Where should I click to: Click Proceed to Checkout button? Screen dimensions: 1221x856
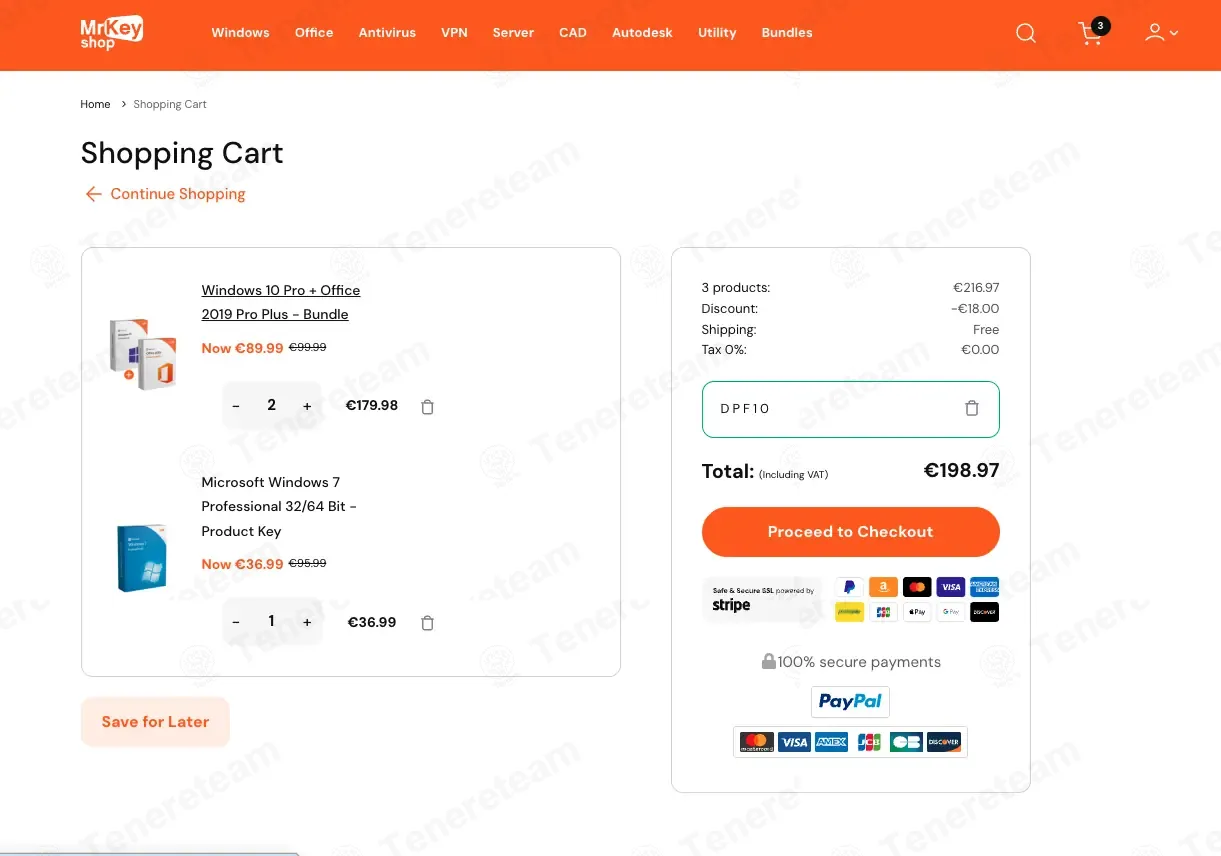851,532
